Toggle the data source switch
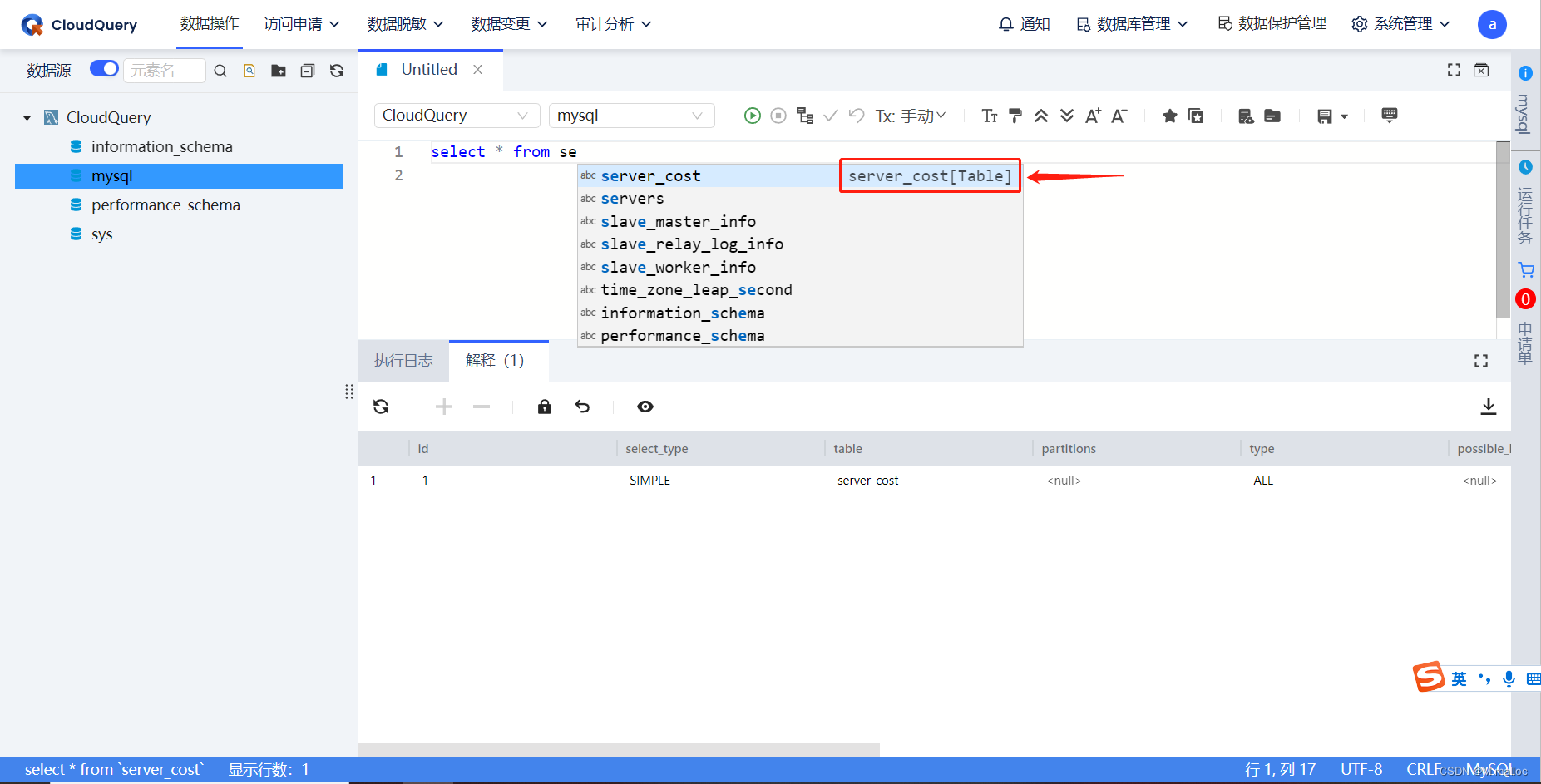Viewport: 1541px width, 784px height. [104, 68]
